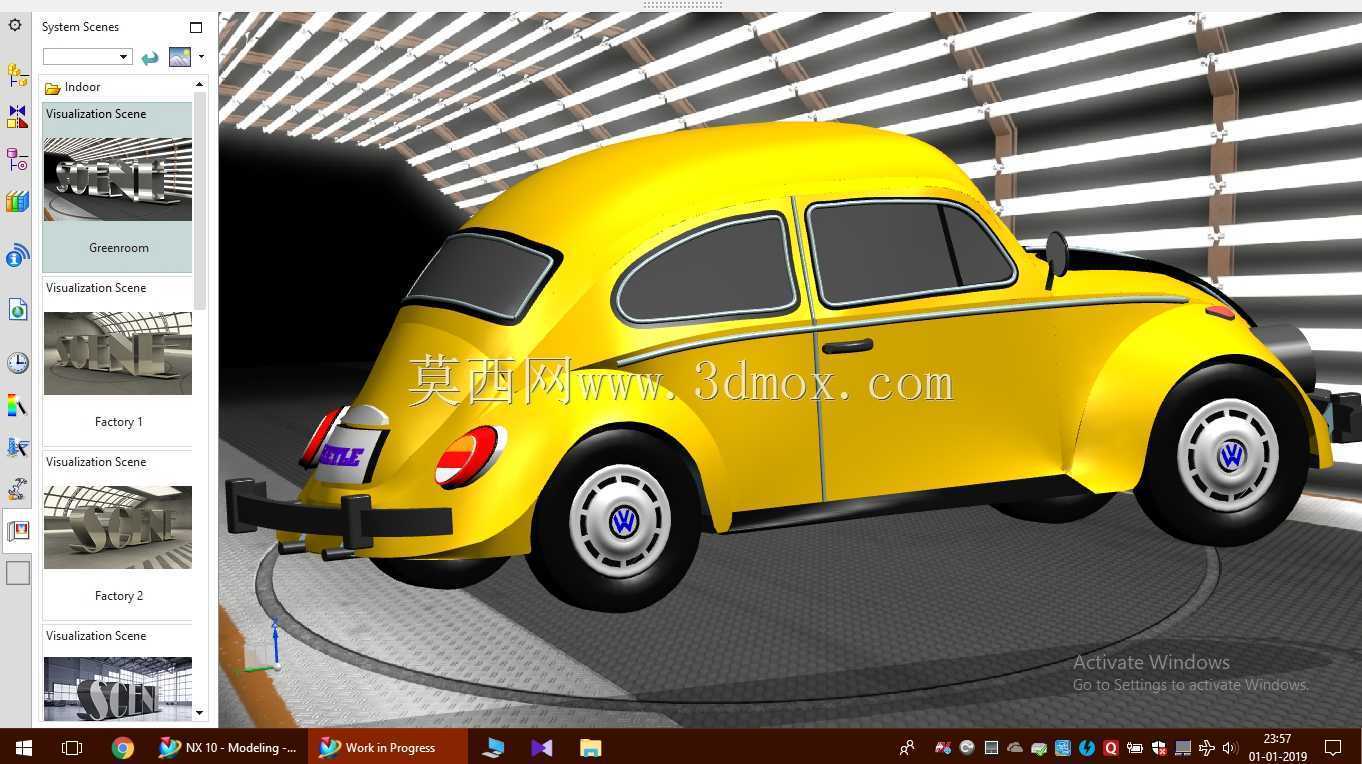Open Task View on the taskbar
This screenshot has width=1362, height=764.
[x=71, y=747]
